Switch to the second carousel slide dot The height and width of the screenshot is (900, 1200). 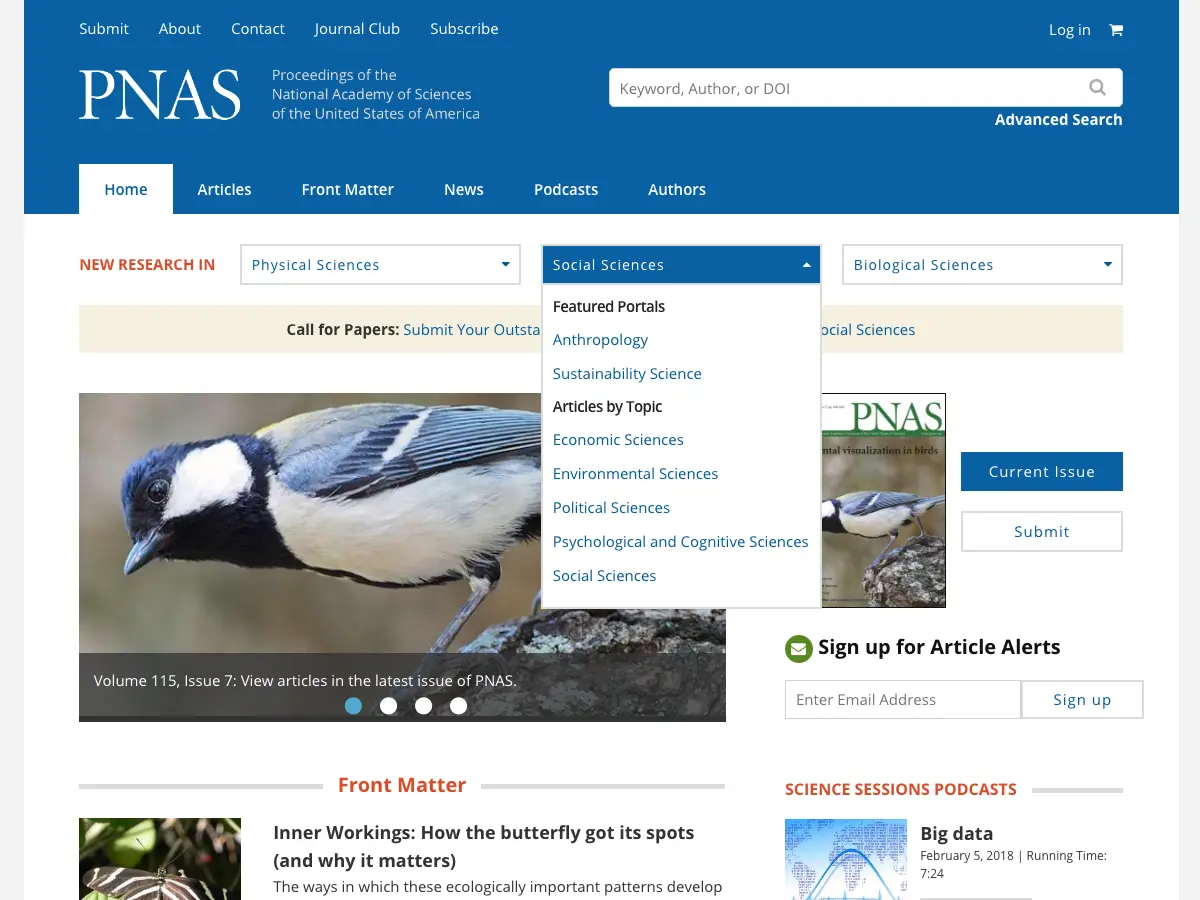click(x=388, y=706)
